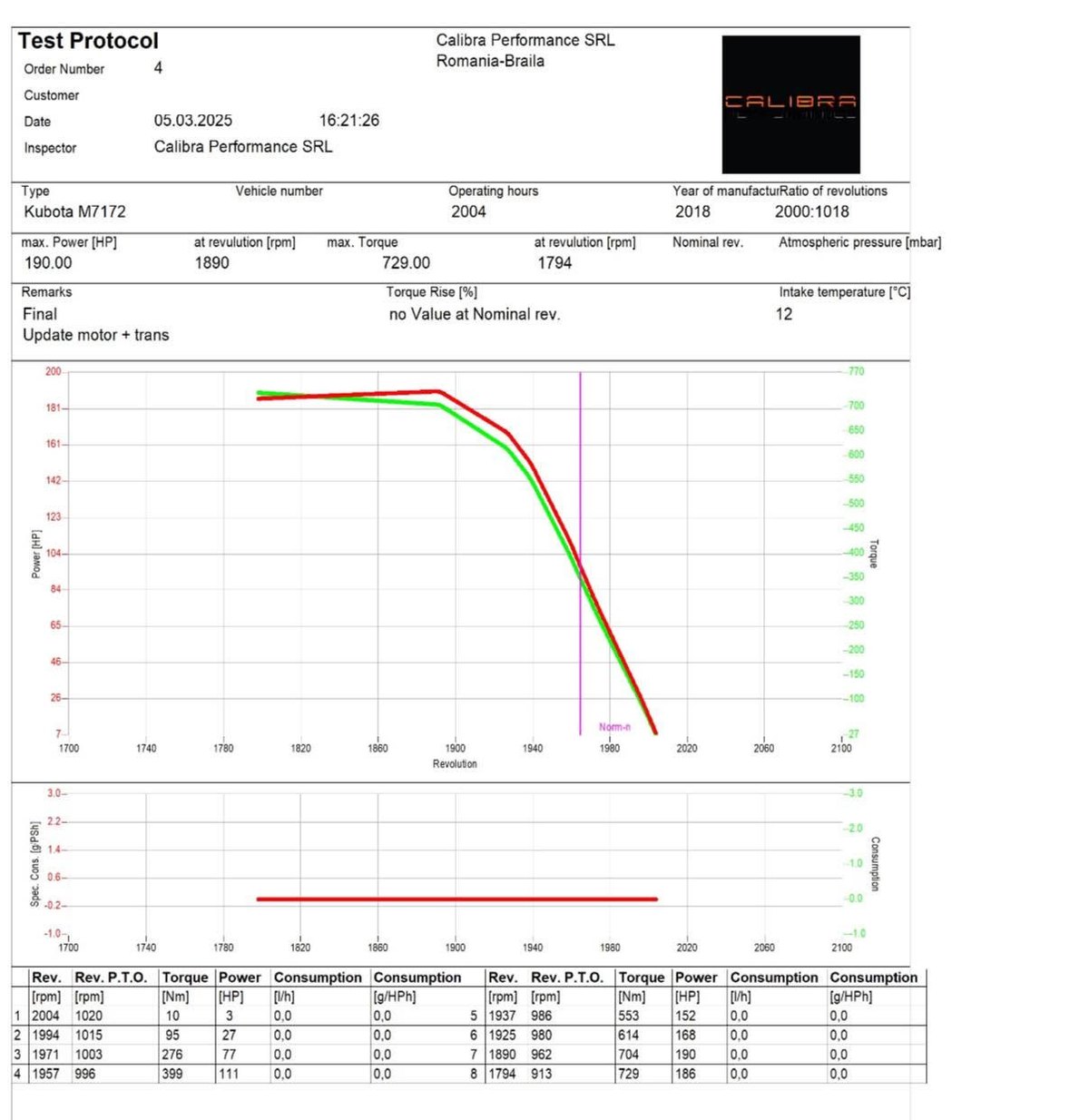The width and height of the screenshot is (1089, 1120).
Task: Click torque value "399" in table row 4
Action: [x=172, y=1074]
